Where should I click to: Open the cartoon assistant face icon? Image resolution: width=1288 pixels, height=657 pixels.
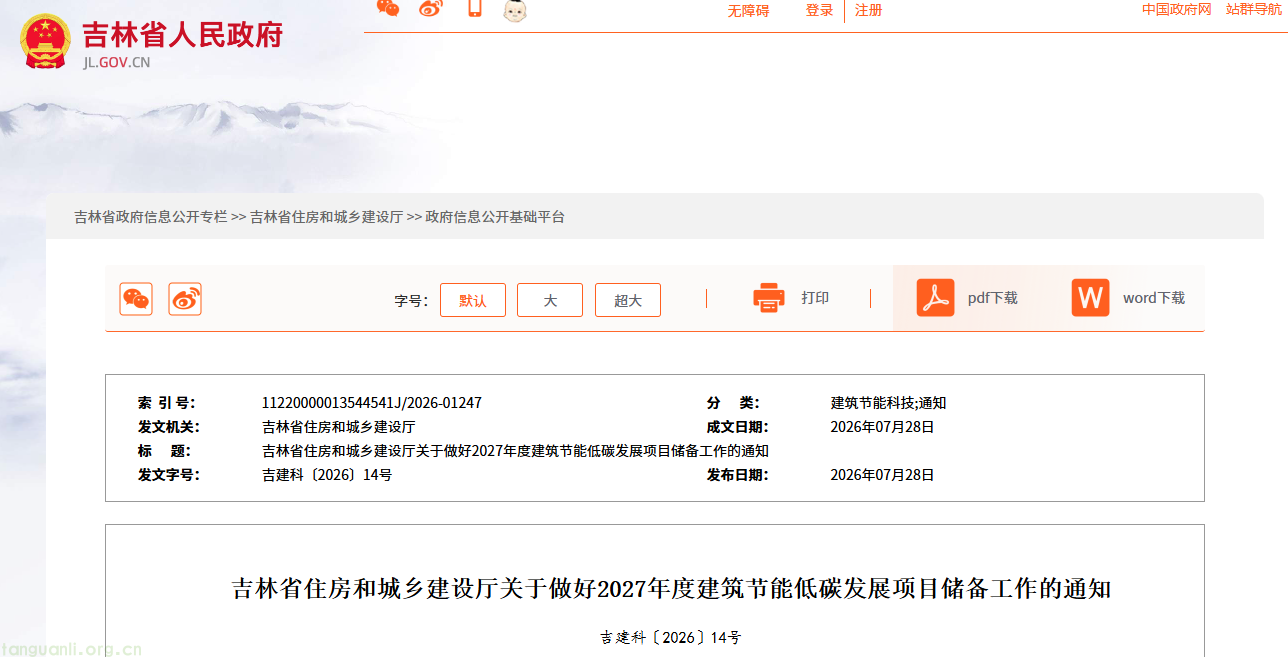point(515,10)
